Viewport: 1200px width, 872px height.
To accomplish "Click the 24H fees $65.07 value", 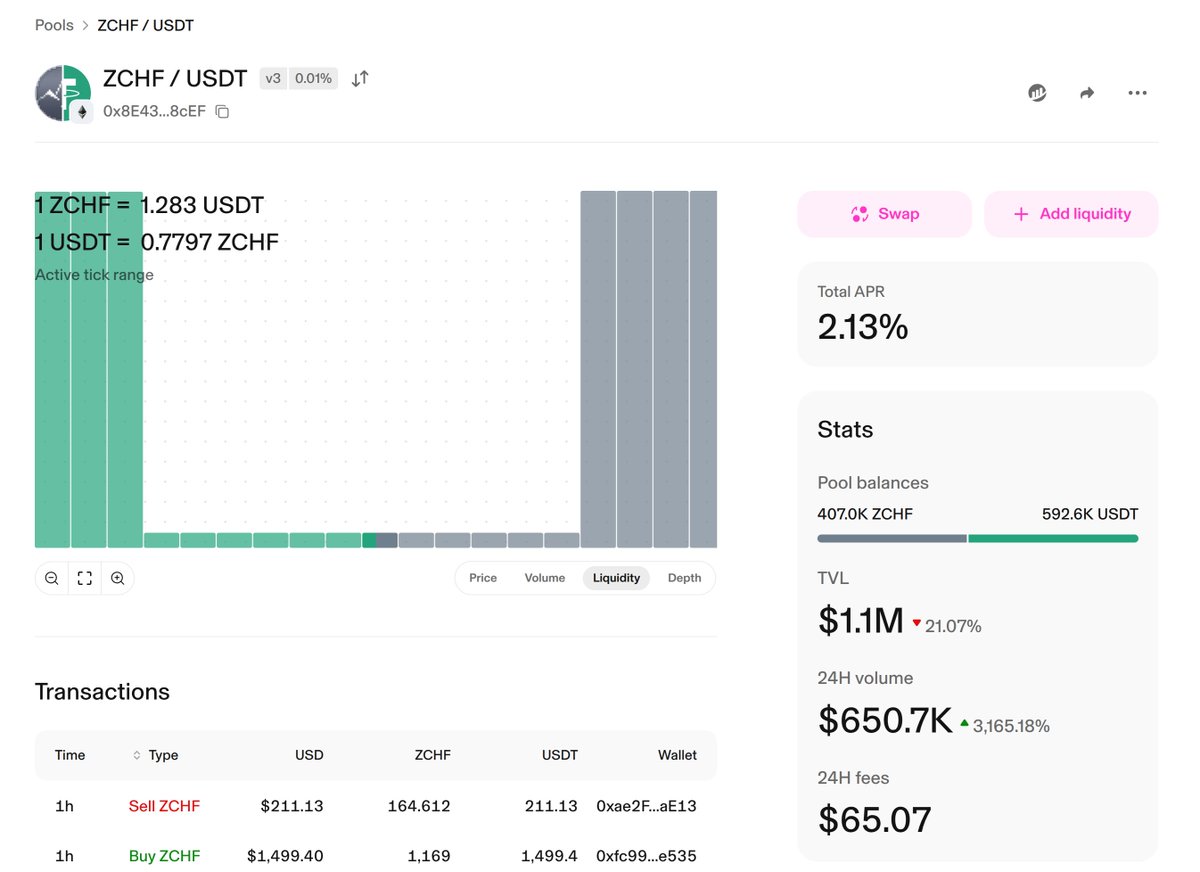I will [x=875, y=820].
